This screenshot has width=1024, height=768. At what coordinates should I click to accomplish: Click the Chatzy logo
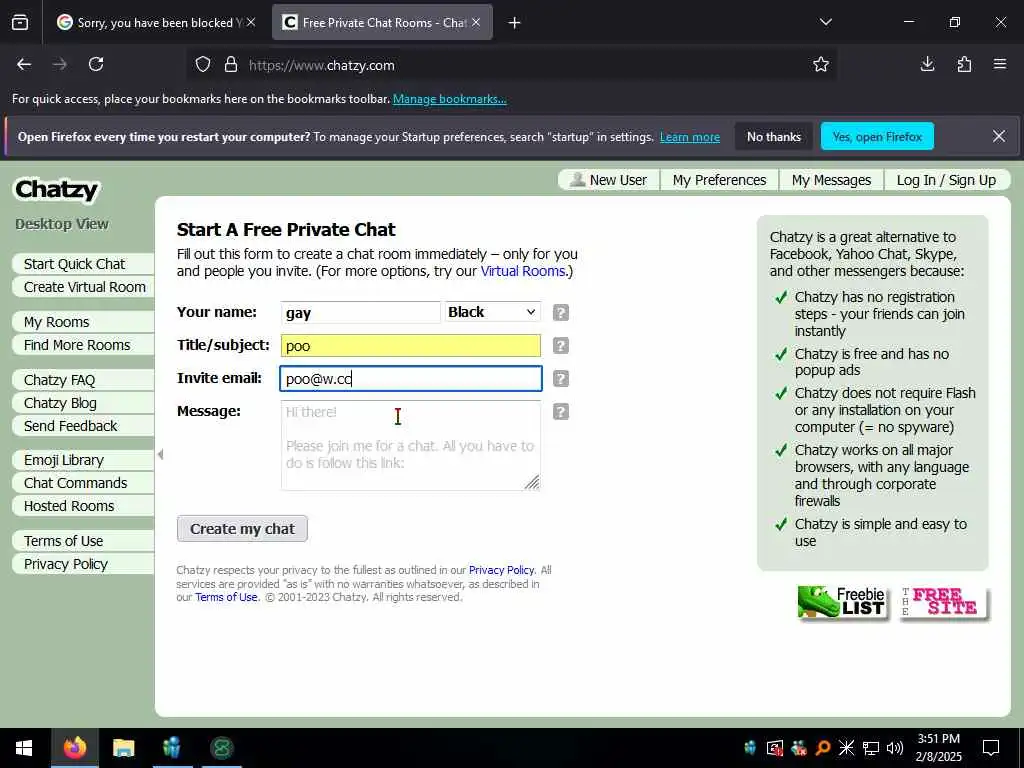tap(57, 189)
